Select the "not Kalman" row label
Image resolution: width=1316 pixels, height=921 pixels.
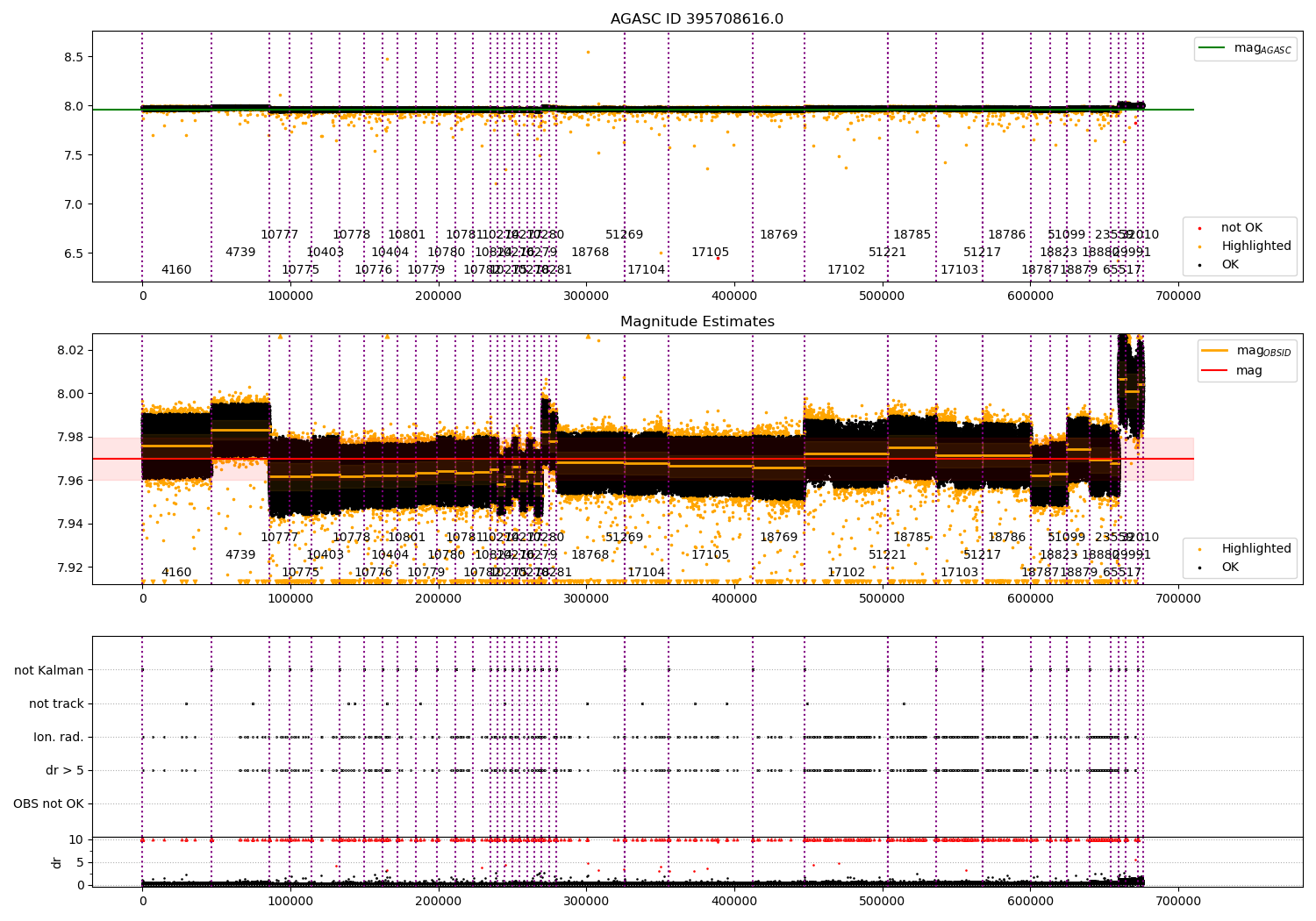pyautogui.click(x=49, y=670)
